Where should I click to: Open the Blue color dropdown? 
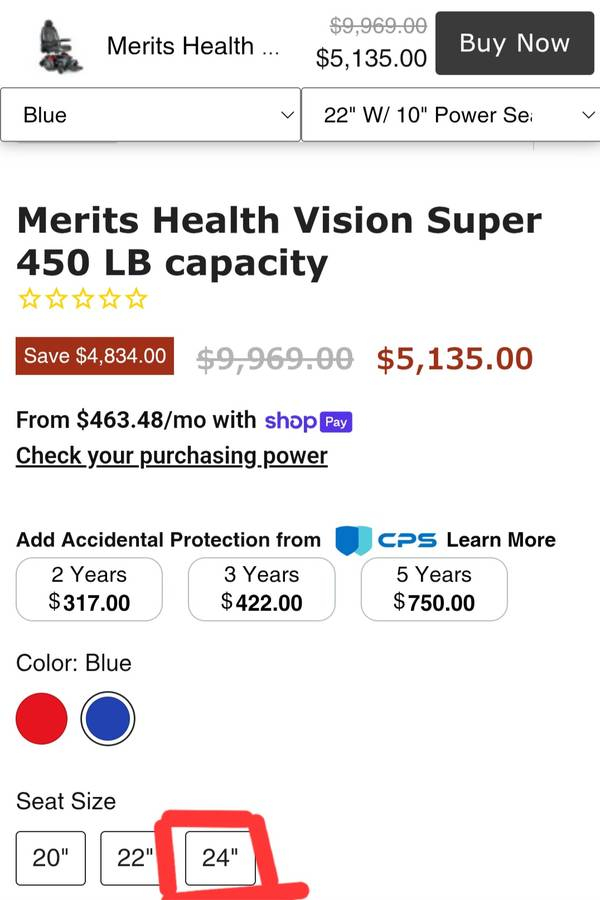(x=150, y=115)
